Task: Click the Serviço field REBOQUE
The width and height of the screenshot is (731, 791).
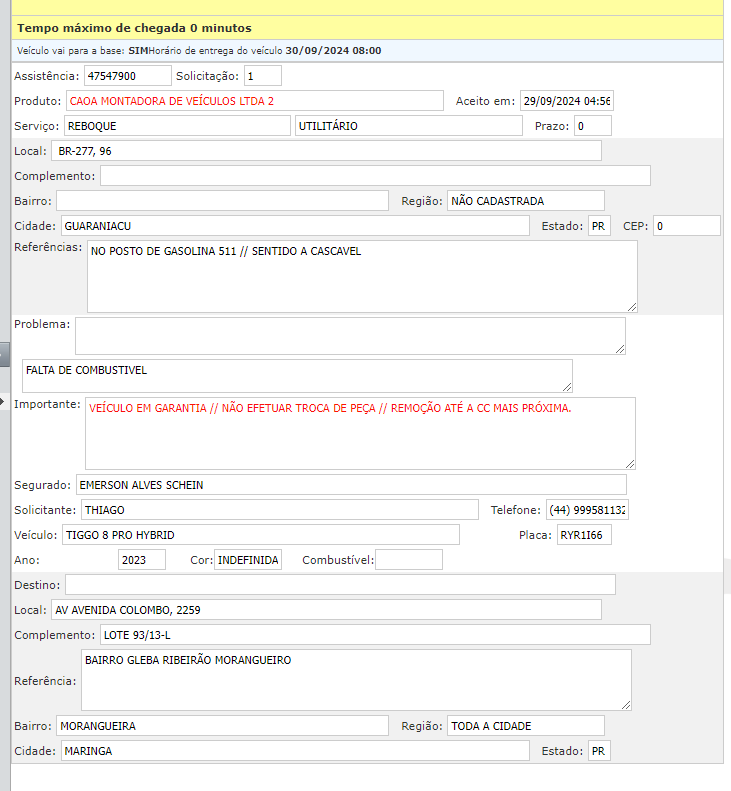Action: pyautogui.click(x=177, y=126)
